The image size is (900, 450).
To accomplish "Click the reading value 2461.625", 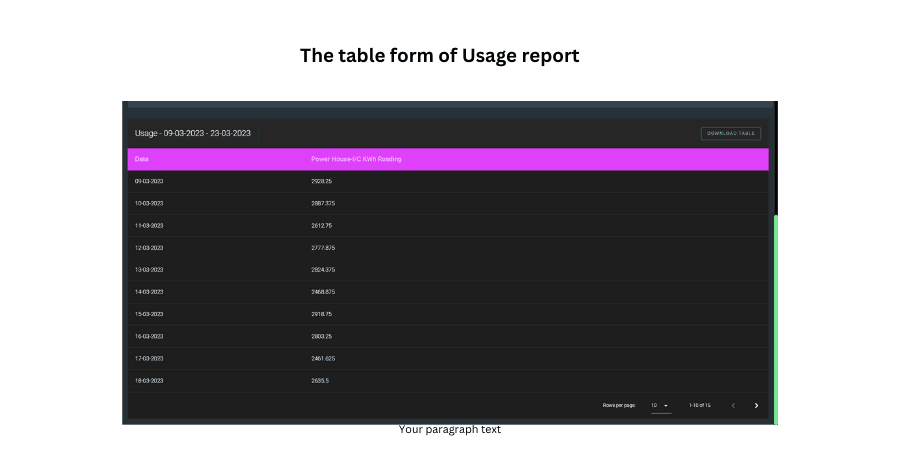I will (323, 359).
